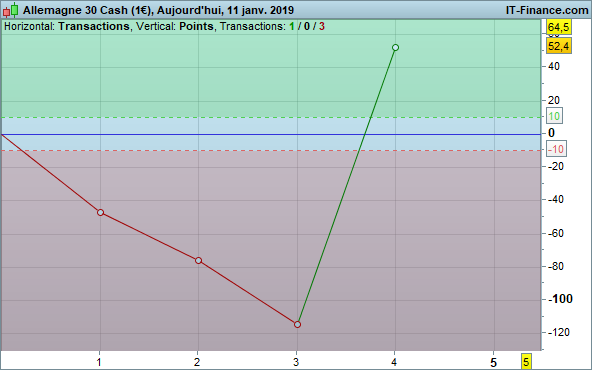Viewport: 592px width, 370px height.
Task: Click the 20 label on vertical axis
Action: coord(553,100)
